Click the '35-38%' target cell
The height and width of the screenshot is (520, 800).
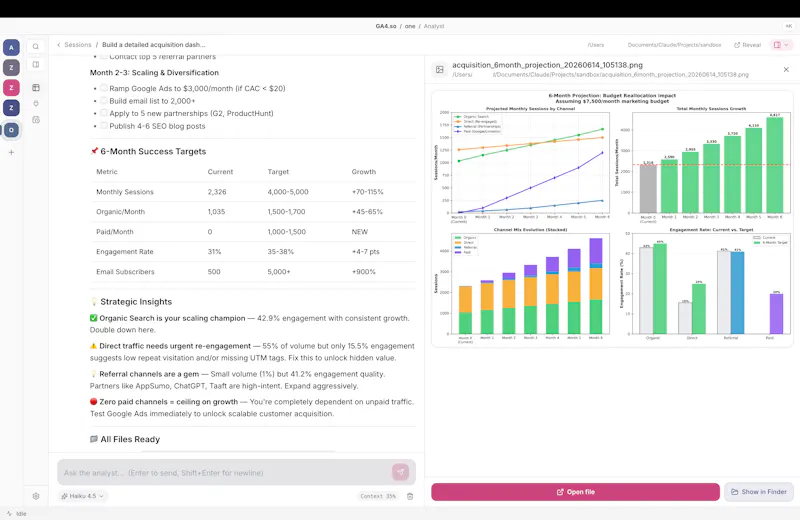tap(281, 252)
